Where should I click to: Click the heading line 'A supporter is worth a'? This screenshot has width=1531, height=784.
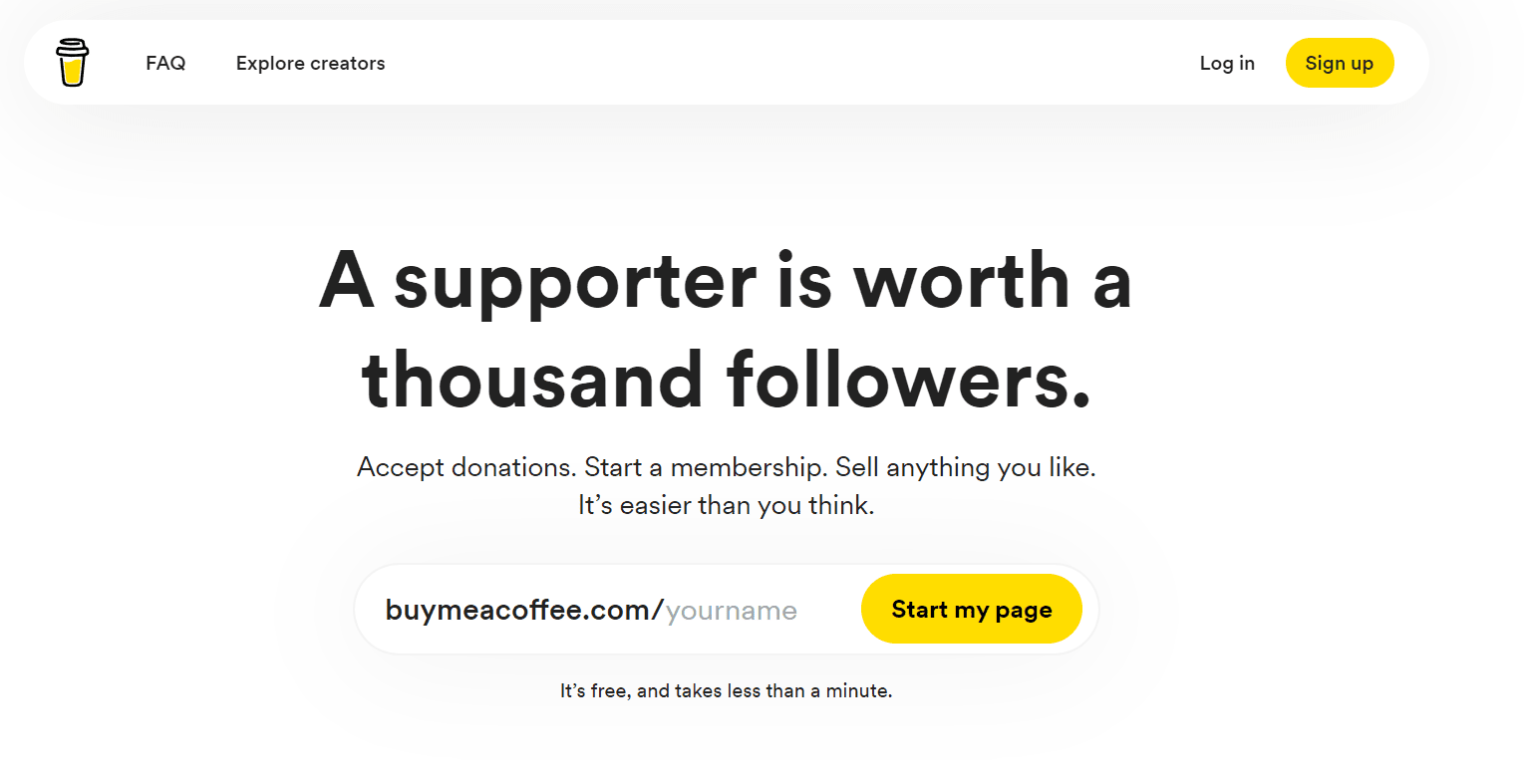click(726, 281)
